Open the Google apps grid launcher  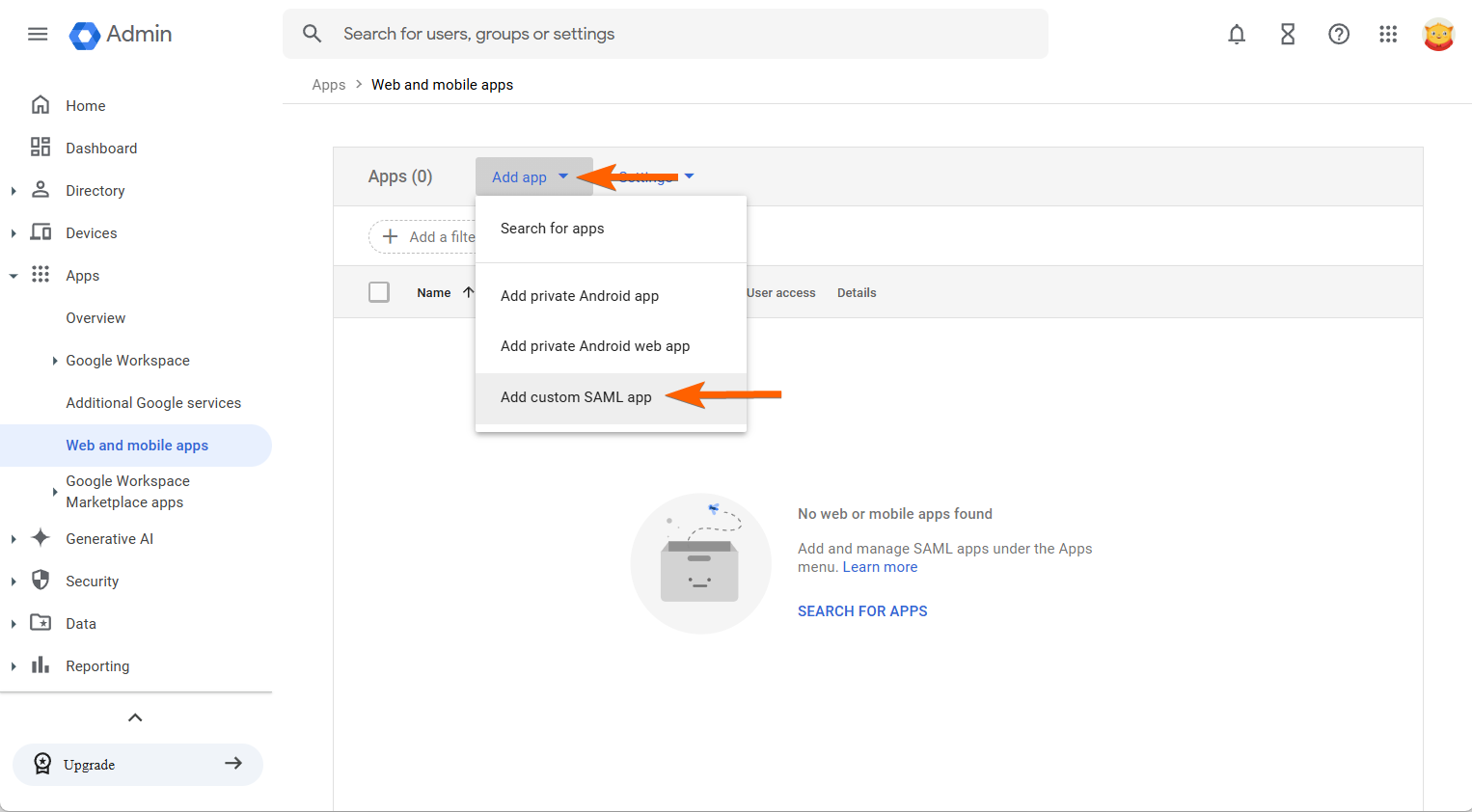pyautogui.click(x=1388, y=35)
